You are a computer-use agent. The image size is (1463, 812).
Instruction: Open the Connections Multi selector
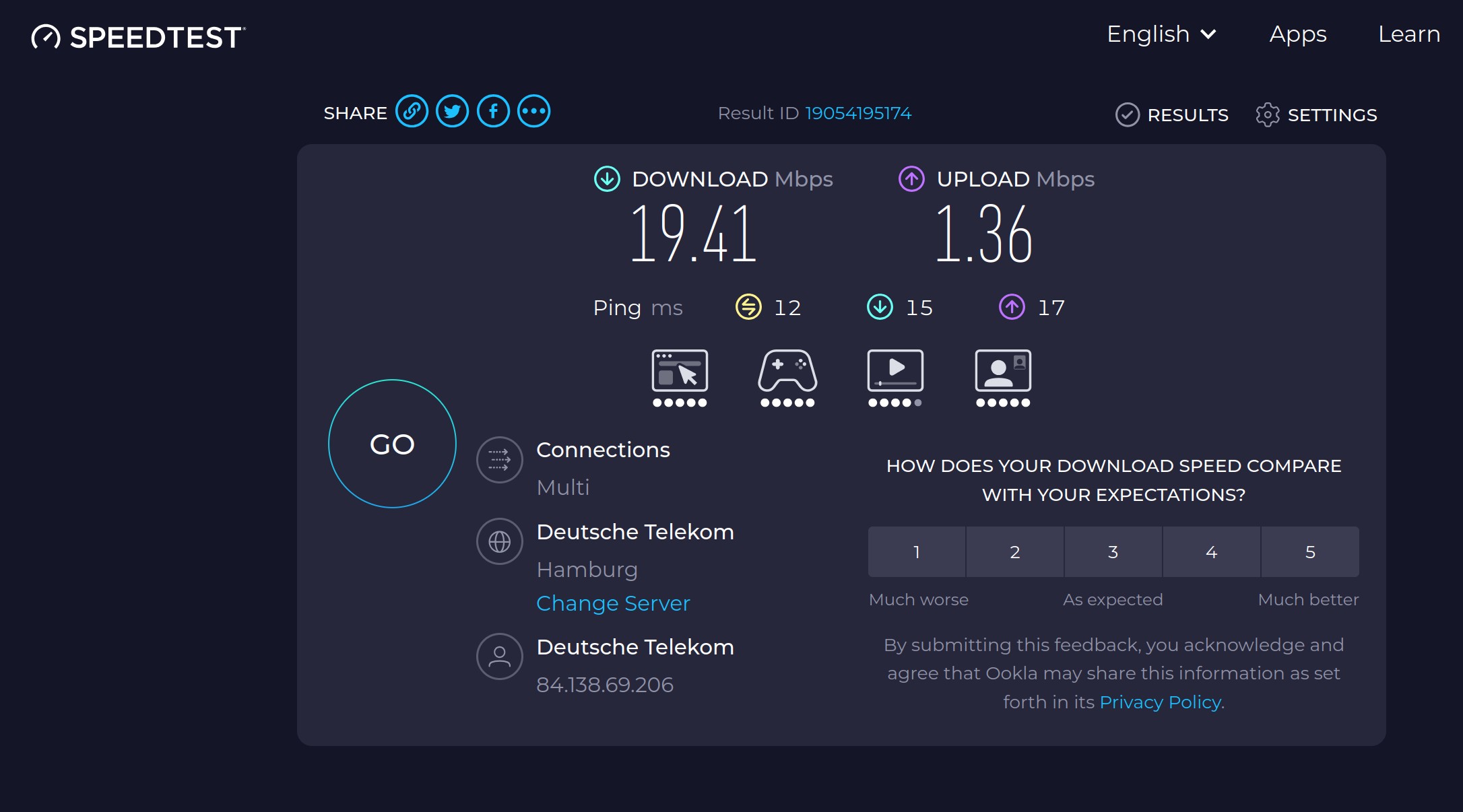[x=500, y=461]
